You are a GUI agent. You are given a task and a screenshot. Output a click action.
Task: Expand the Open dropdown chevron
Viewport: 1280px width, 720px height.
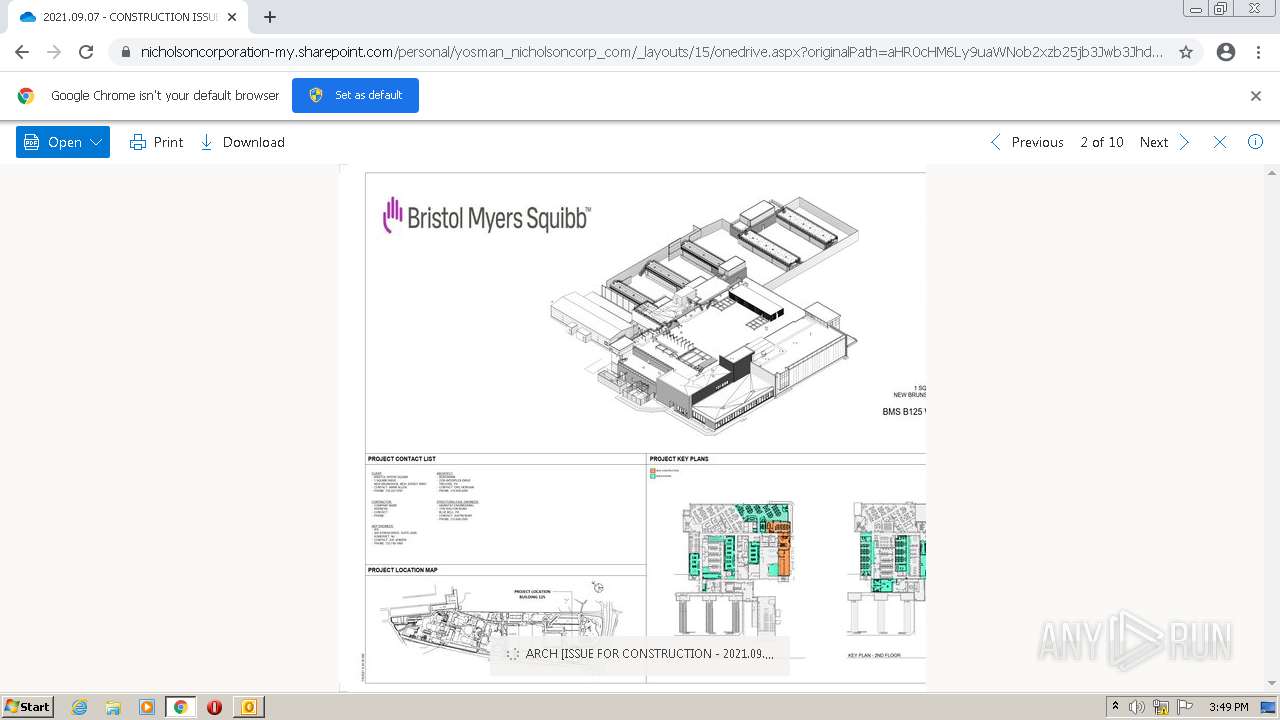(x=97, y=142)
